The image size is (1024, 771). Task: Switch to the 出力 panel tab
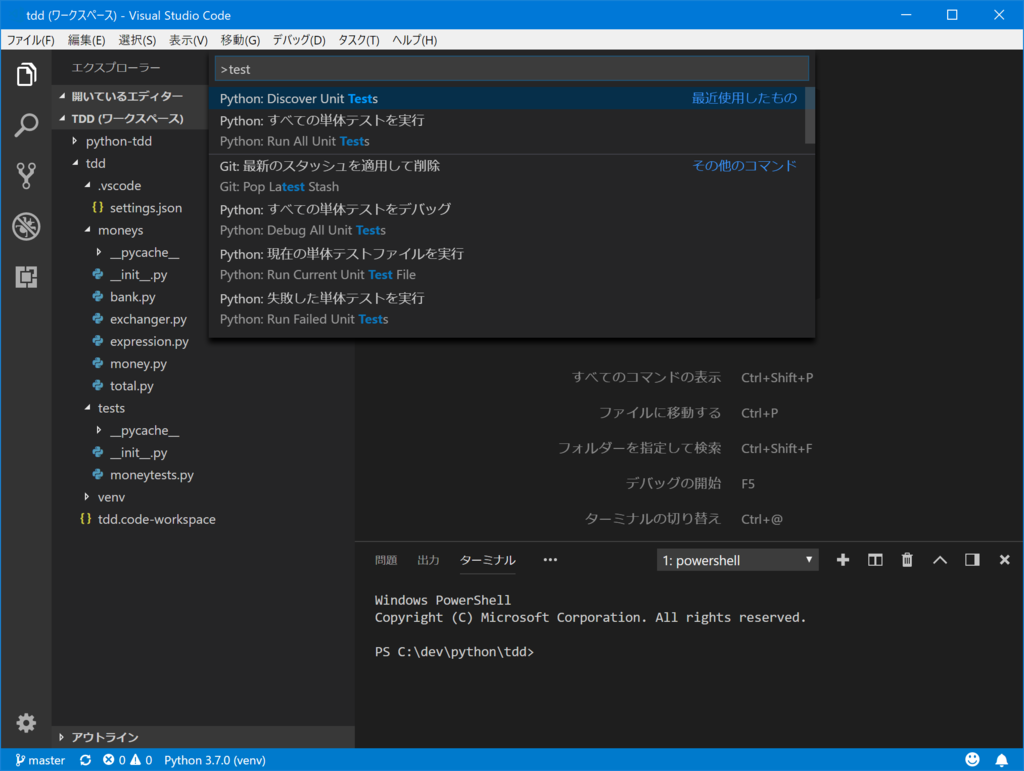[428, 560]
